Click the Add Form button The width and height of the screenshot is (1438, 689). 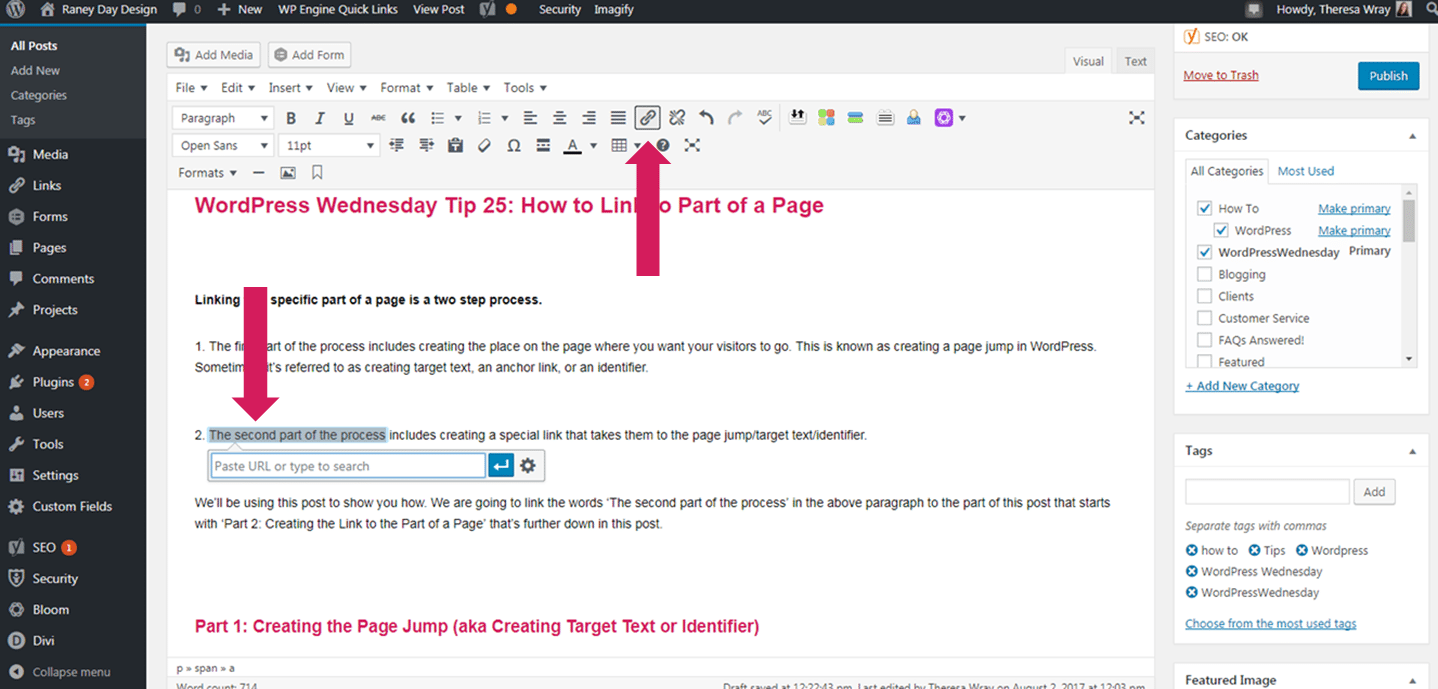click(x=309, y=55)
